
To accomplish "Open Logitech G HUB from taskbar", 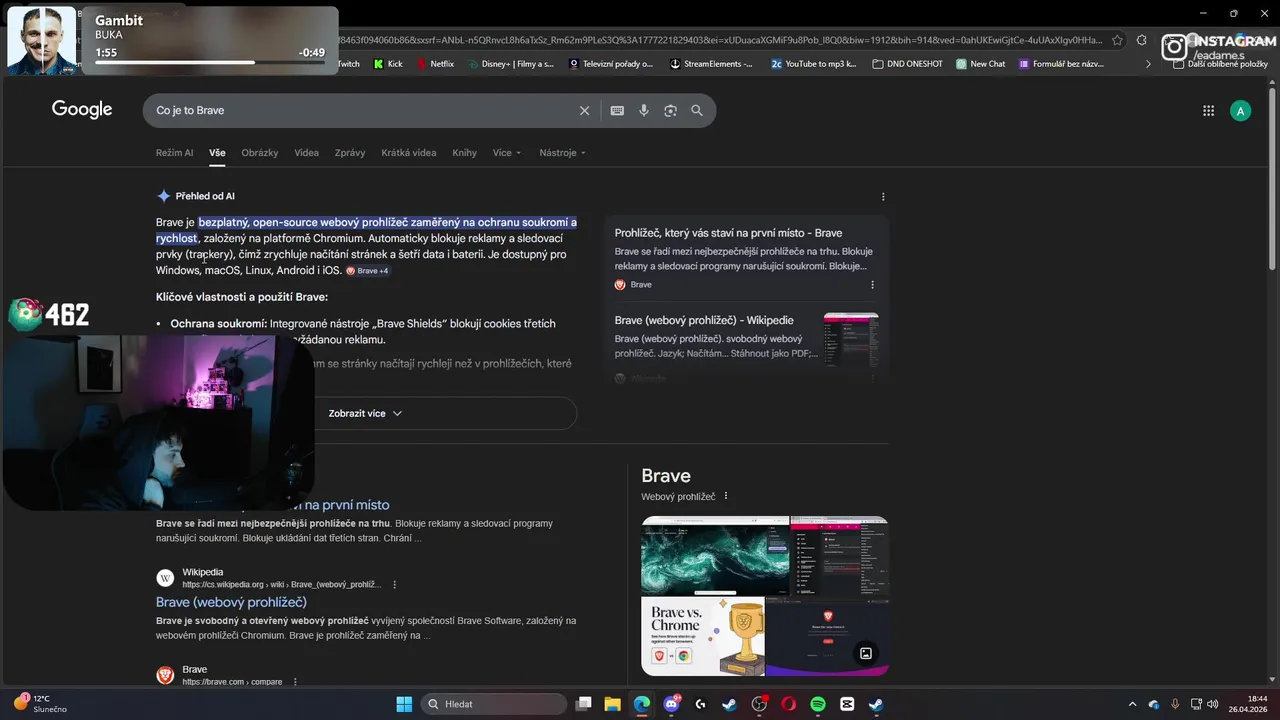I will (x=700, y=704).
